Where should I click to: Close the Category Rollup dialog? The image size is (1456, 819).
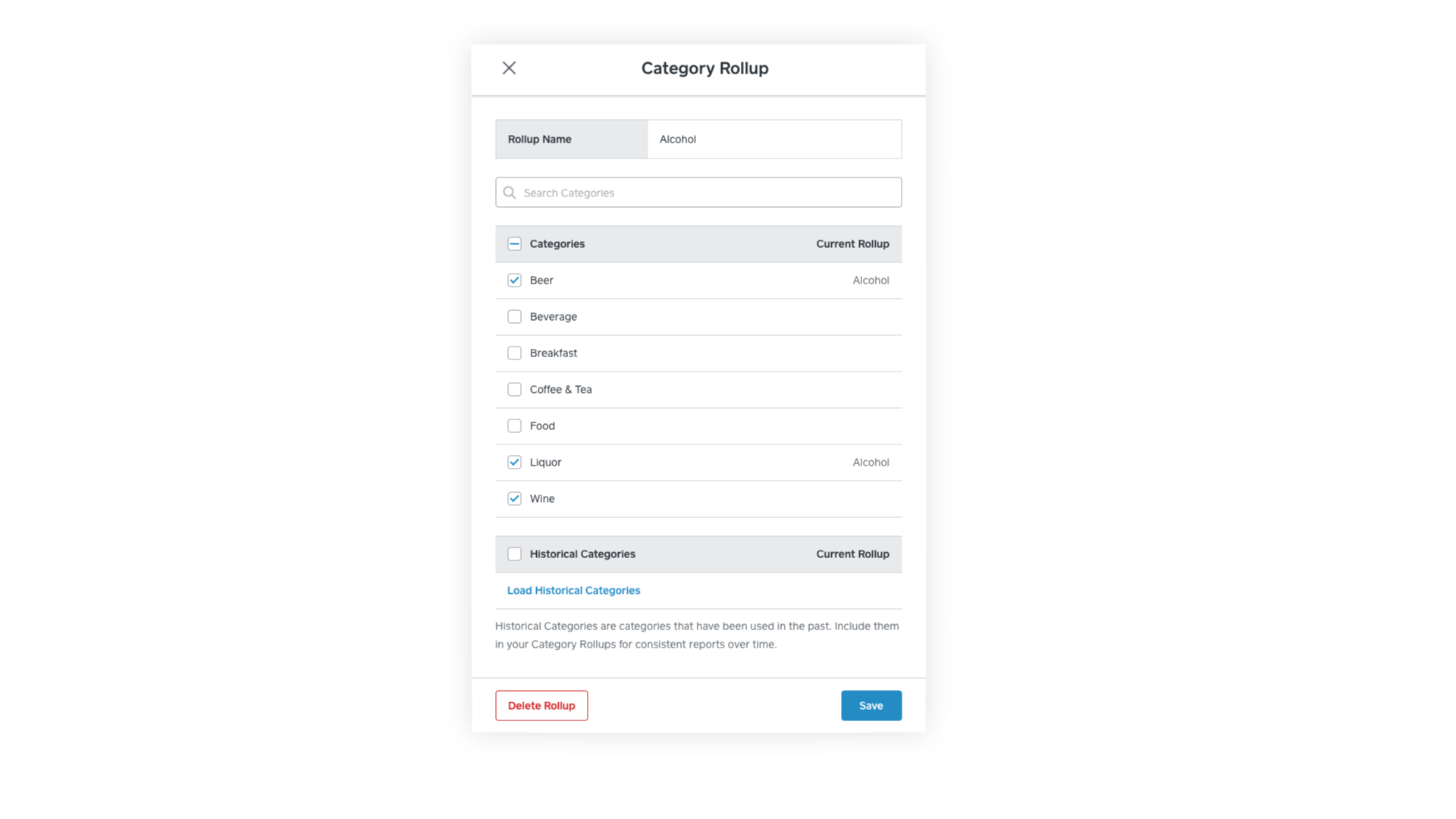point(509,68)
